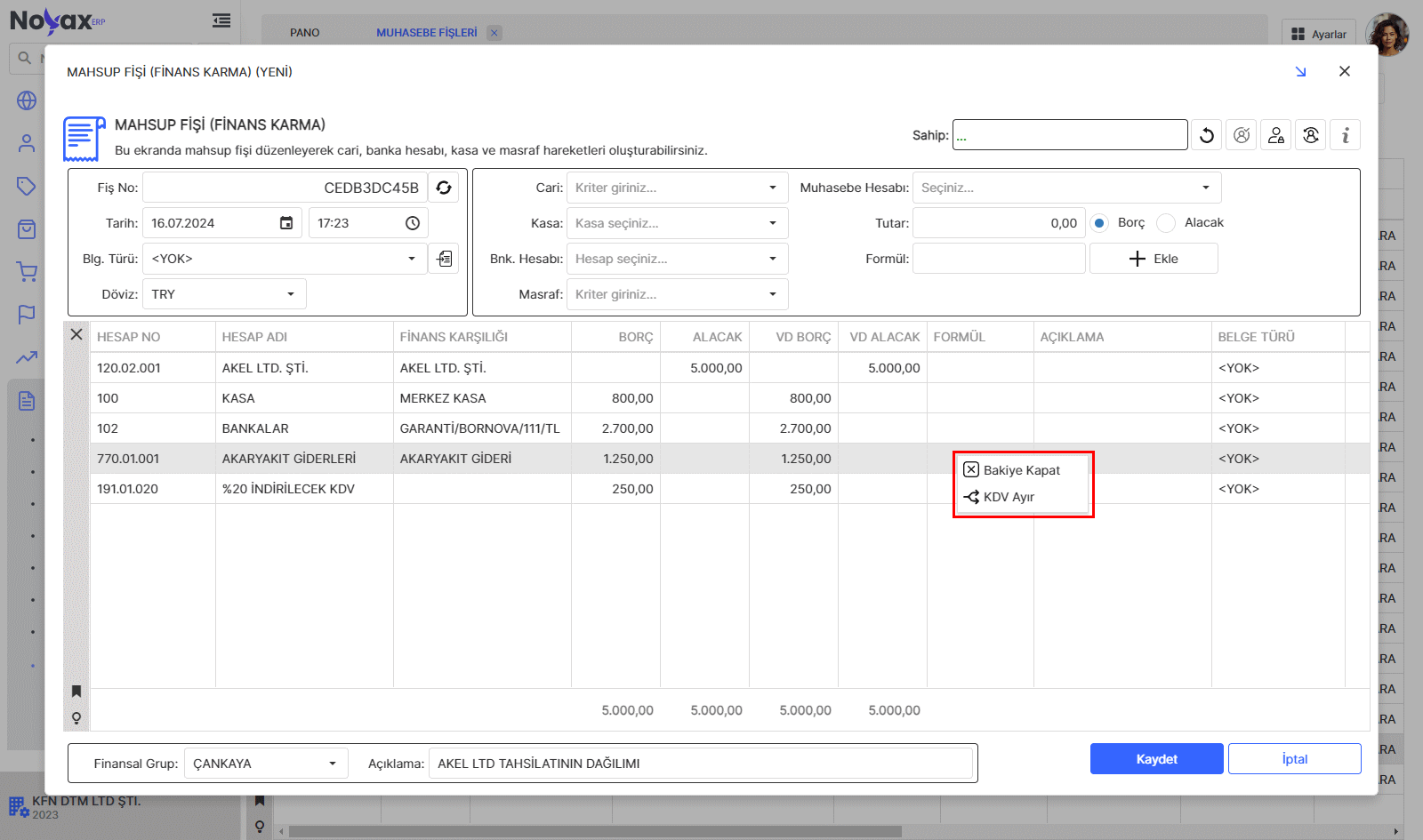Click the AÇIKLAMA column header
The width and height of the screenshot is (1423, 840).
pos(1122,337)
